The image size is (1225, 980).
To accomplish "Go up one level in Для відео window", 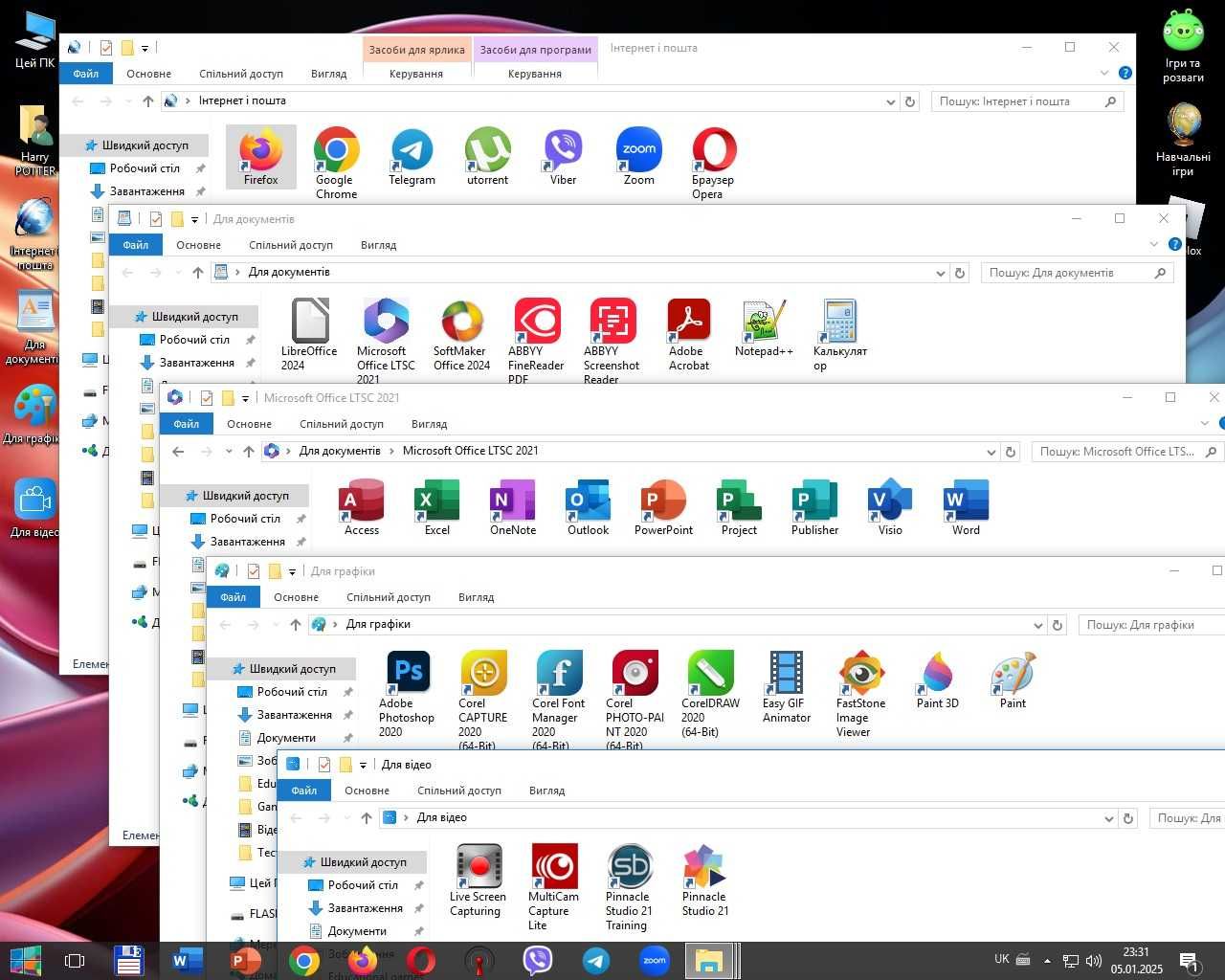I will point(367,818).
